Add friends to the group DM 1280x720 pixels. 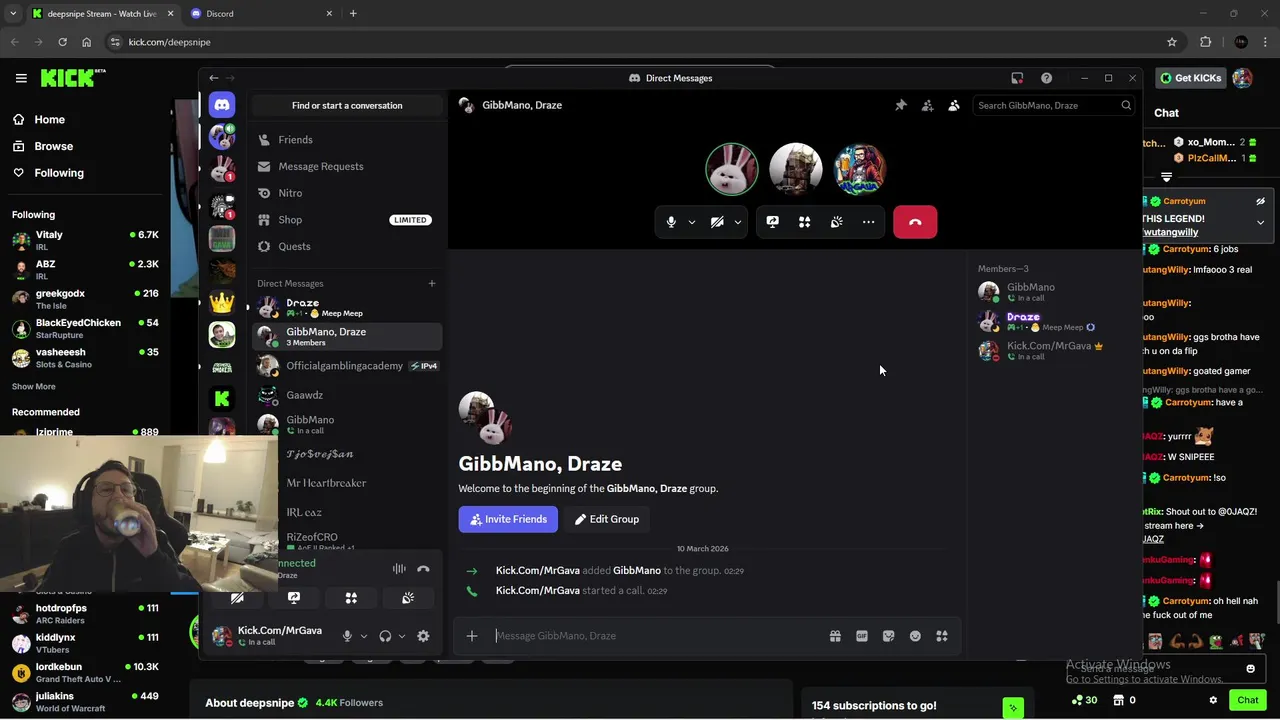[x=927, y=105]
